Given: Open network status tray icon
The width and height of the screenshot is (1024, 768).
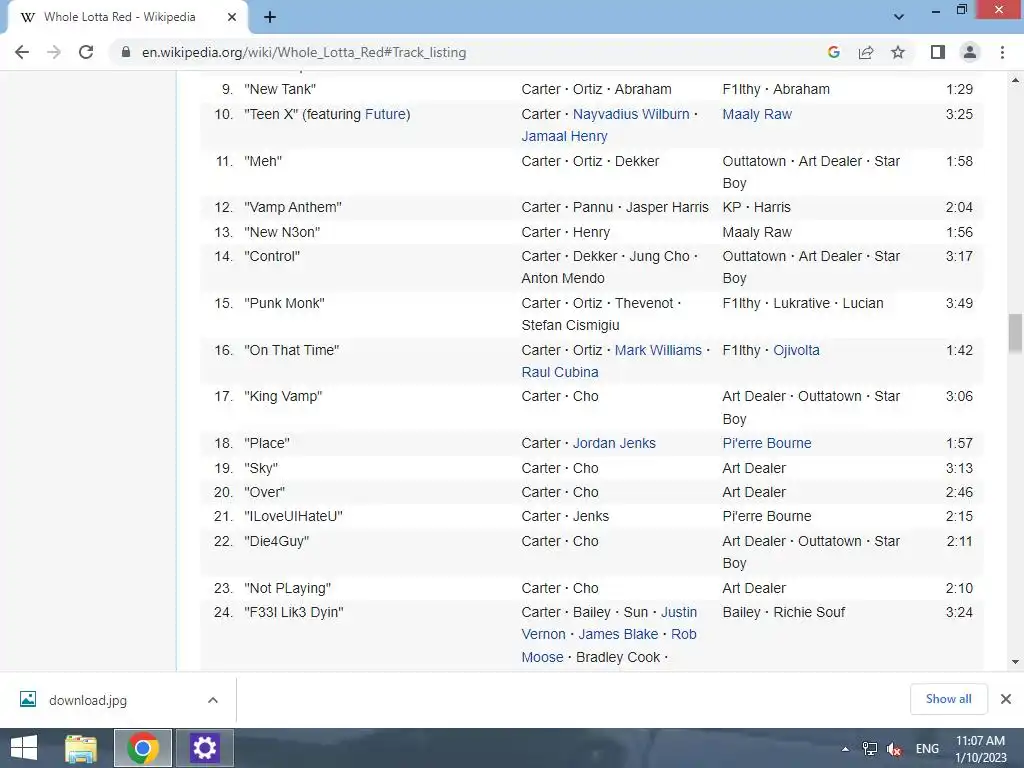Looking at the screenshot, I should [870, 749].
